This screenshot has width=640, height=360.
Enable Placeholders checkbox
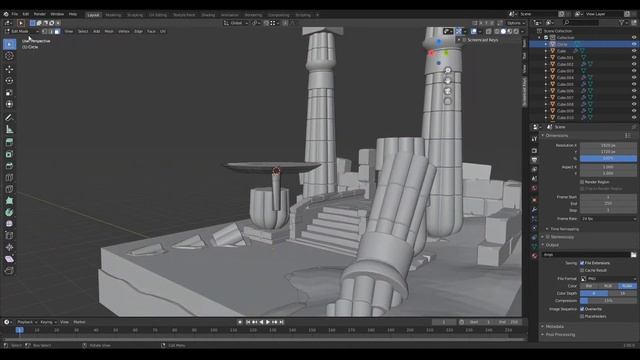[x=582, y=316]
